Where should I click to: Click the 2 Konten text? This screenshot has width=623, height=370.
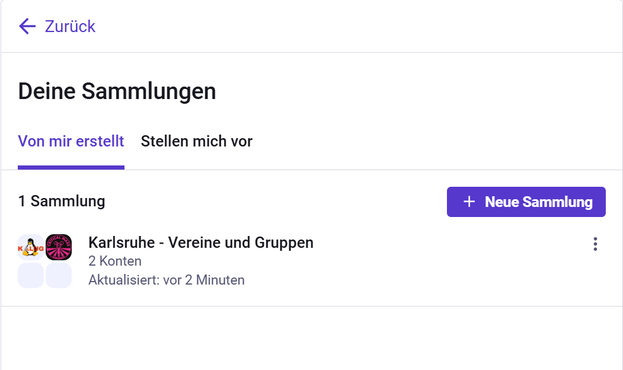point(115,261)
